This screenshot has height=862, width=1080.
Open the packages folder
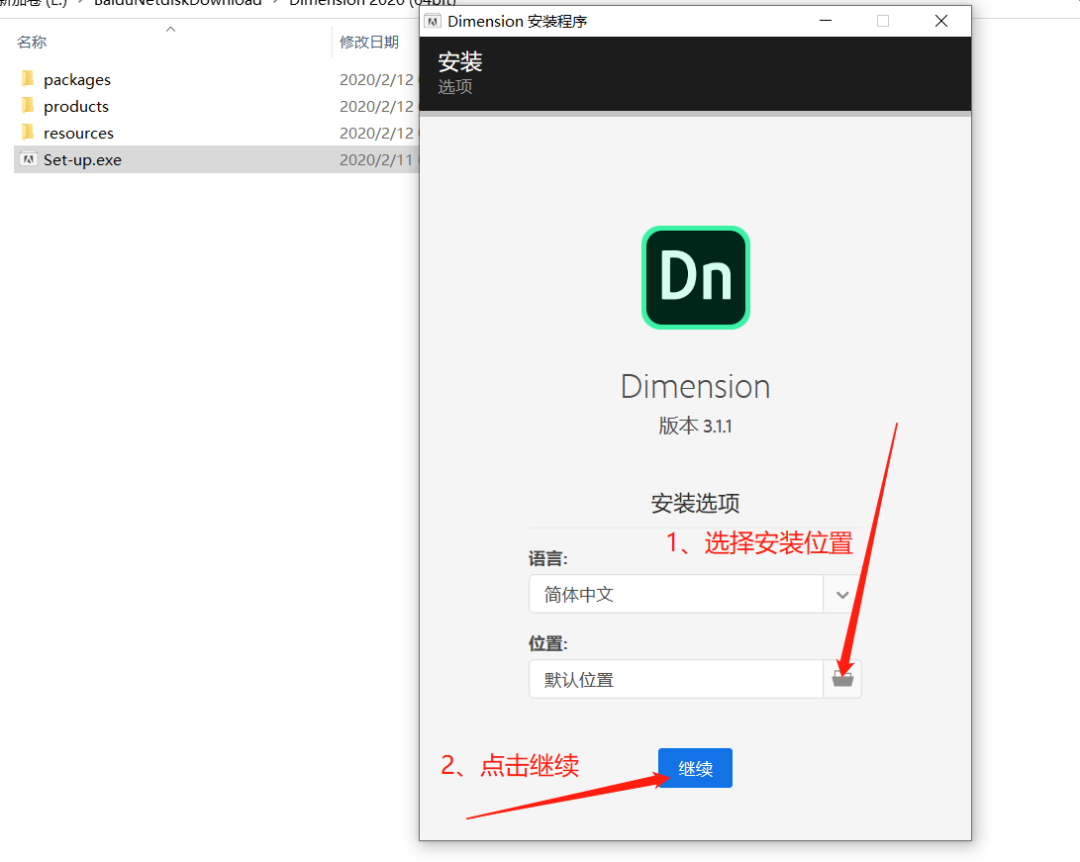coord(77,79)
